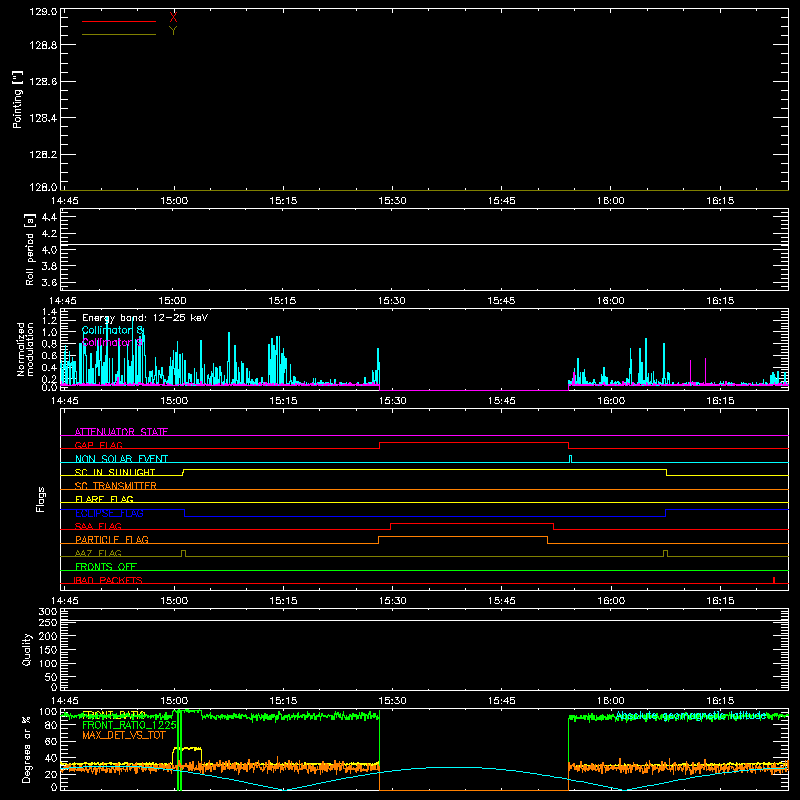800x800 pixels.
Task: Click the 80 tick on Degrees axis
Action: tap(51, 726)
